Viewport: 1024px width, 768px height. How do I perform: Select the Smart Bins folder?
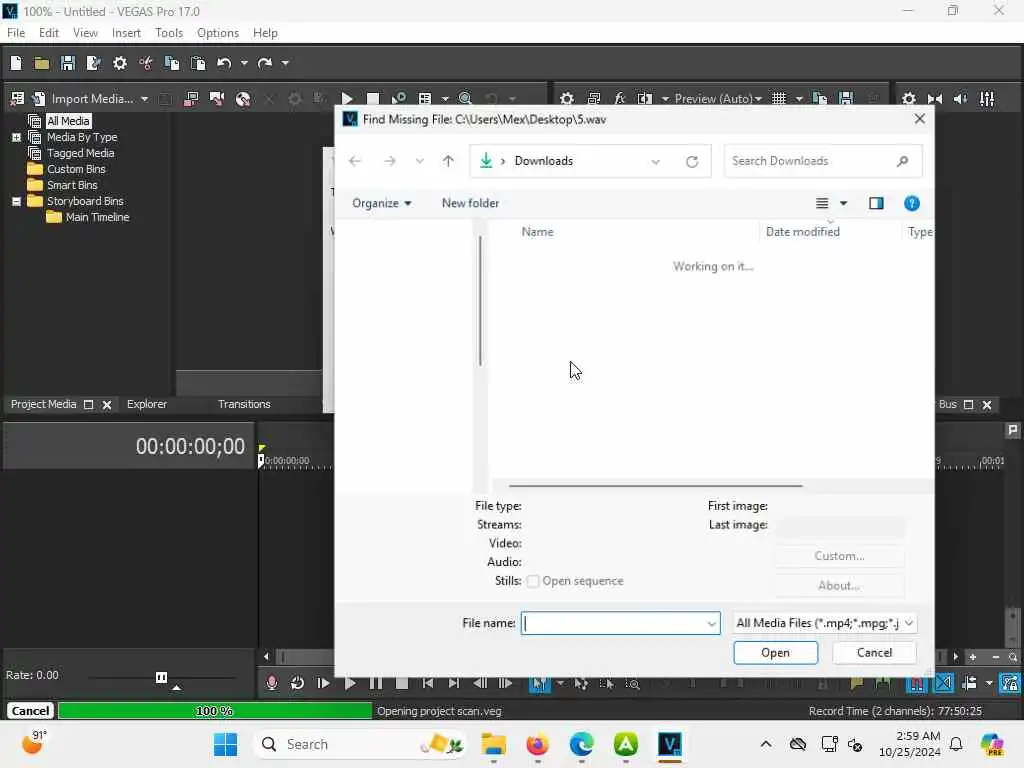point(72,185)
